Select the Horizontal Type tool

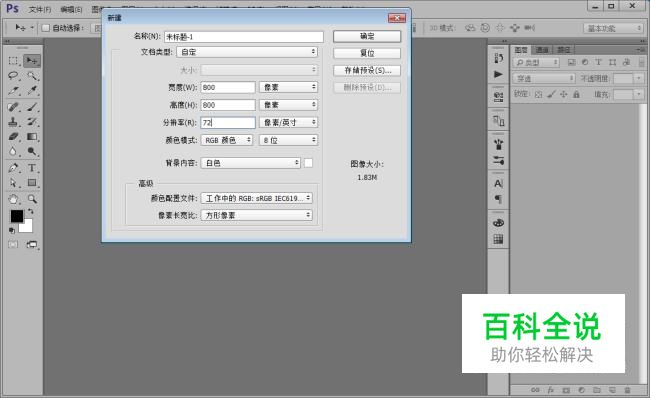coord(32,168)
